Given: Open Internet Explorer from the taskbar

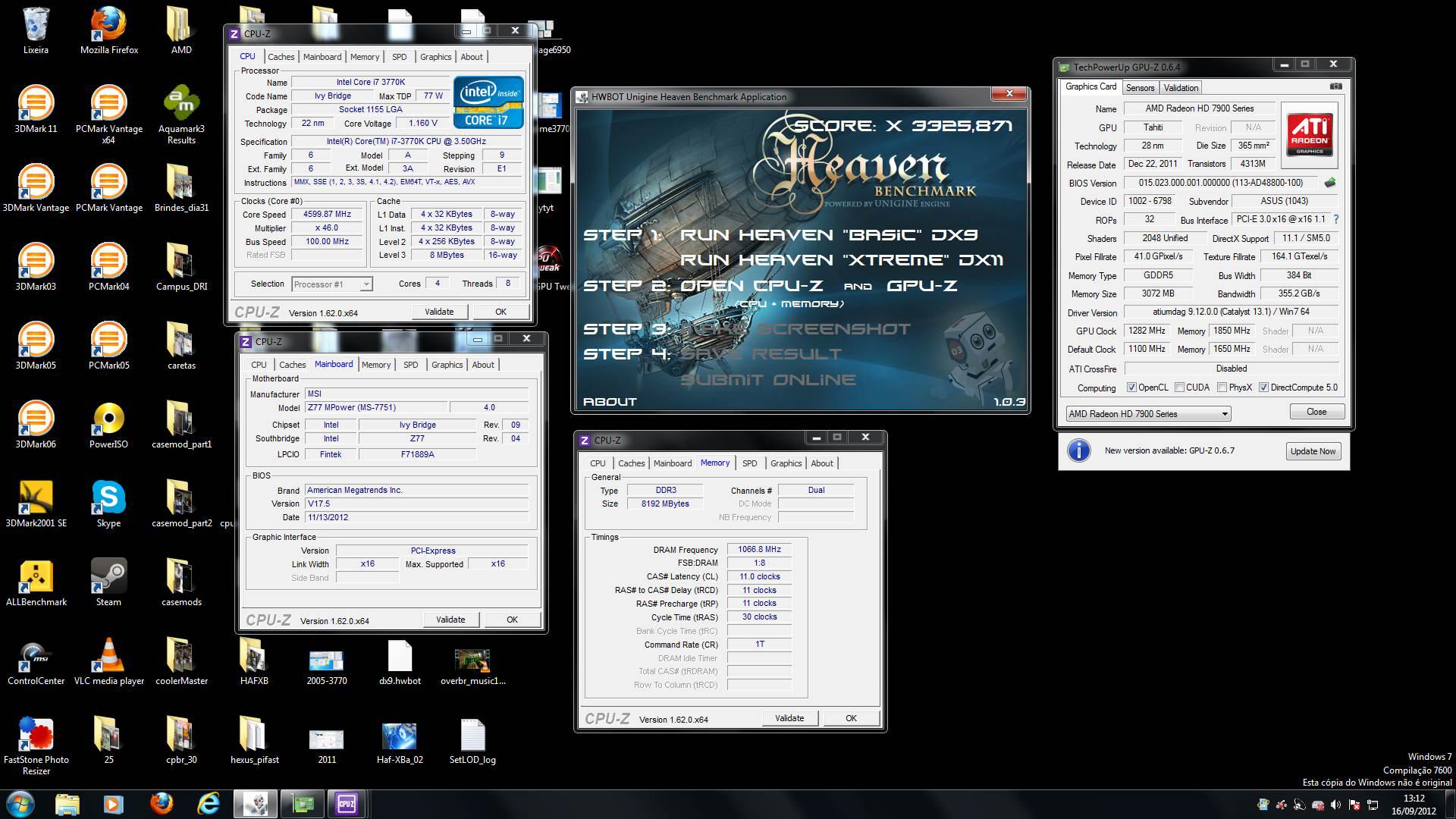Looking at the screenshot, I should 208,803.
